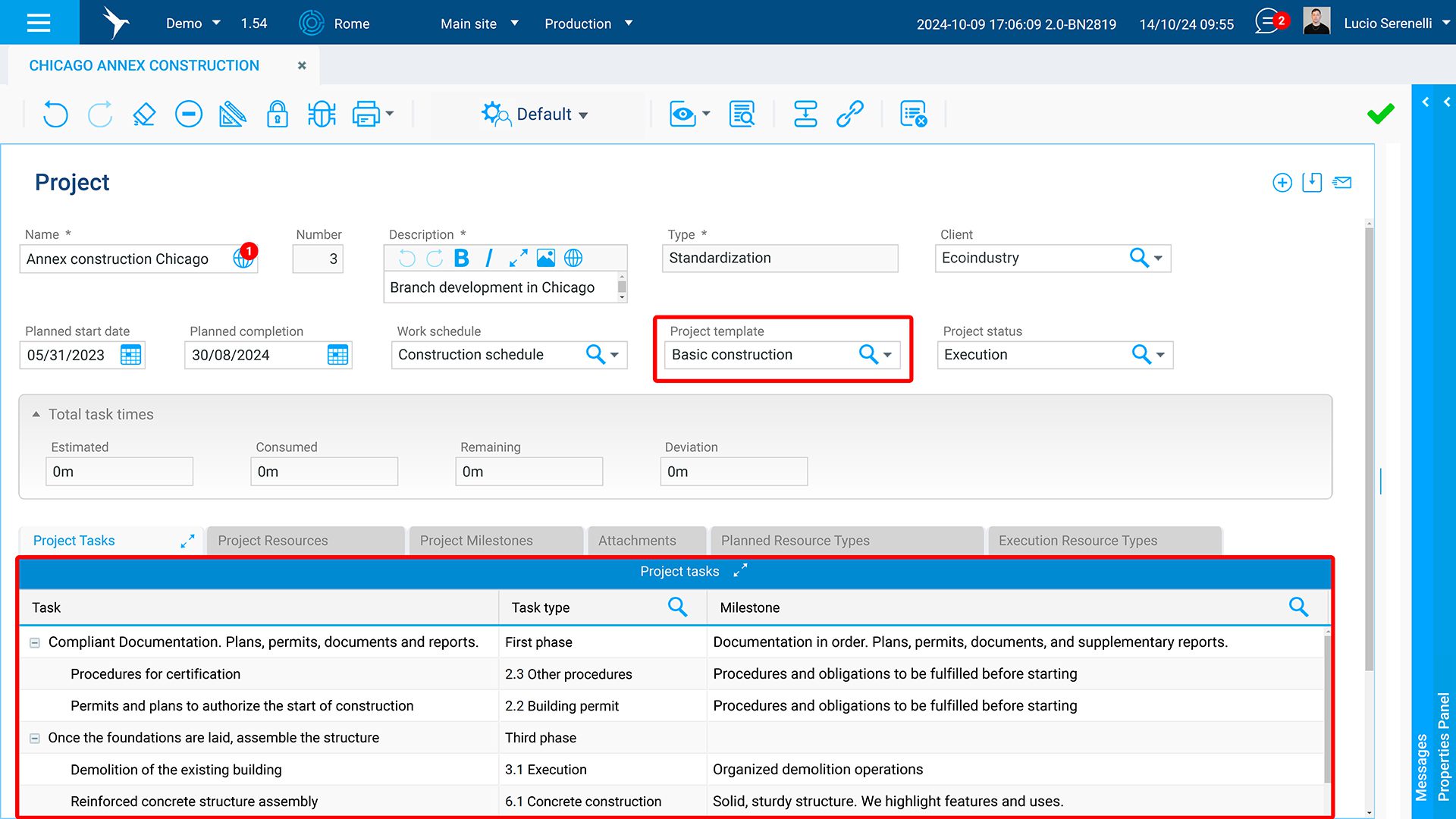
Task: Click the undo arrow in the main toolbar
Action: tap(55, 115)
